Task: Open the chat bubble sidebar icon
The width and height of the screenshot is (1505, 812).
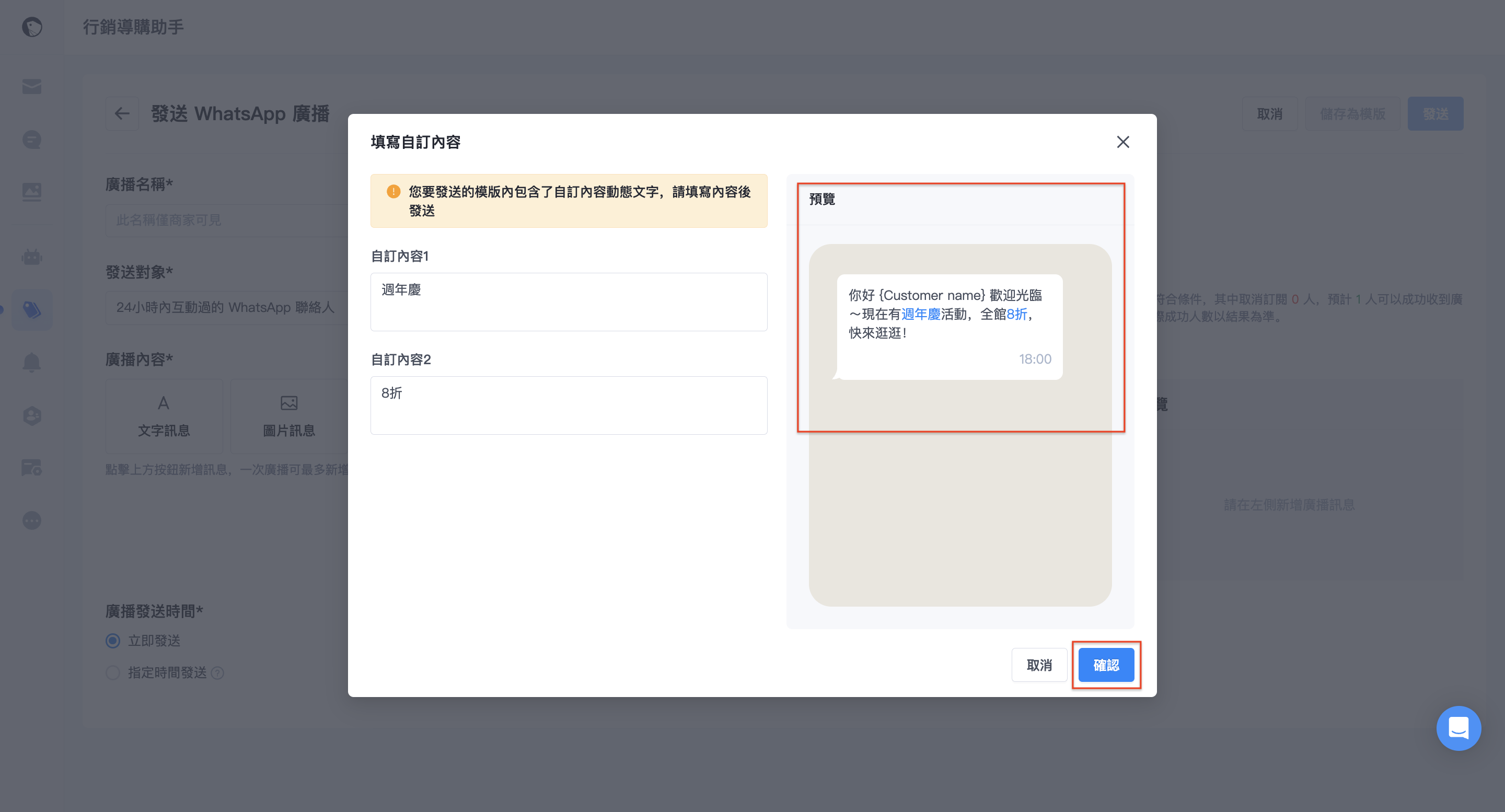Action: [x=32, y=140]
